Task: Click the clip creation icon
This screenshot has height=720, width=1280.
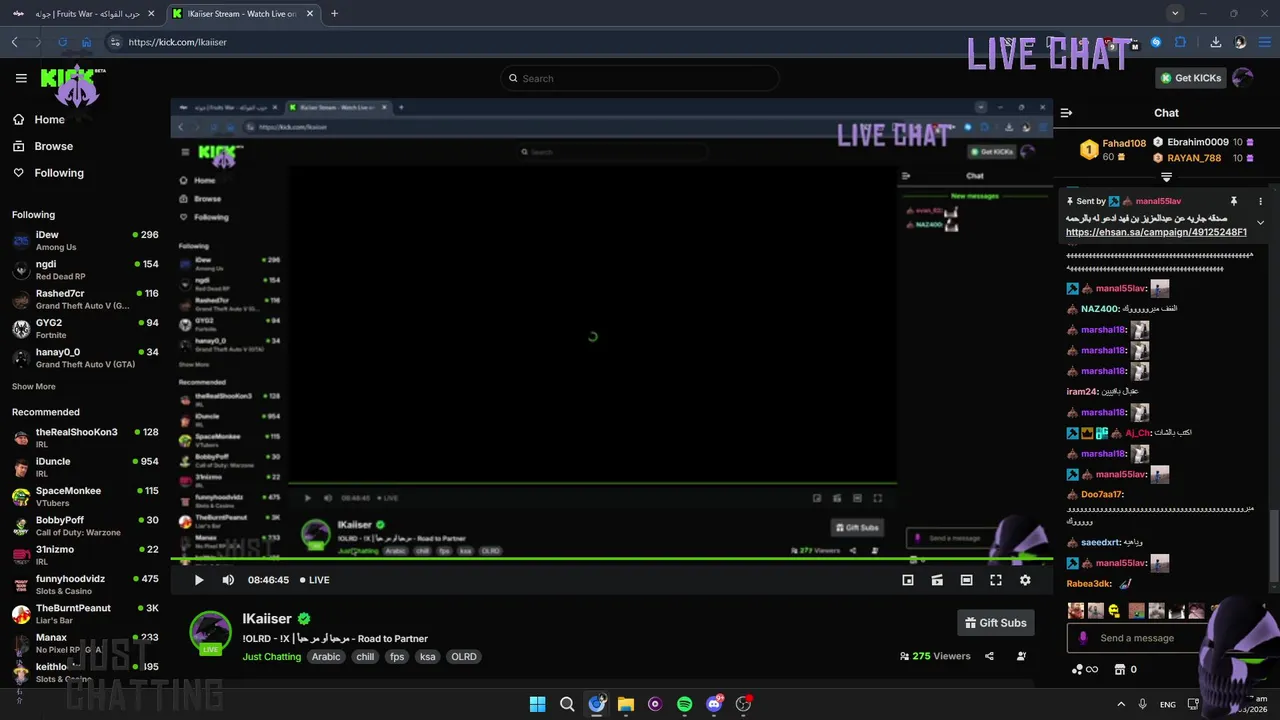Action: coord(937,580)
